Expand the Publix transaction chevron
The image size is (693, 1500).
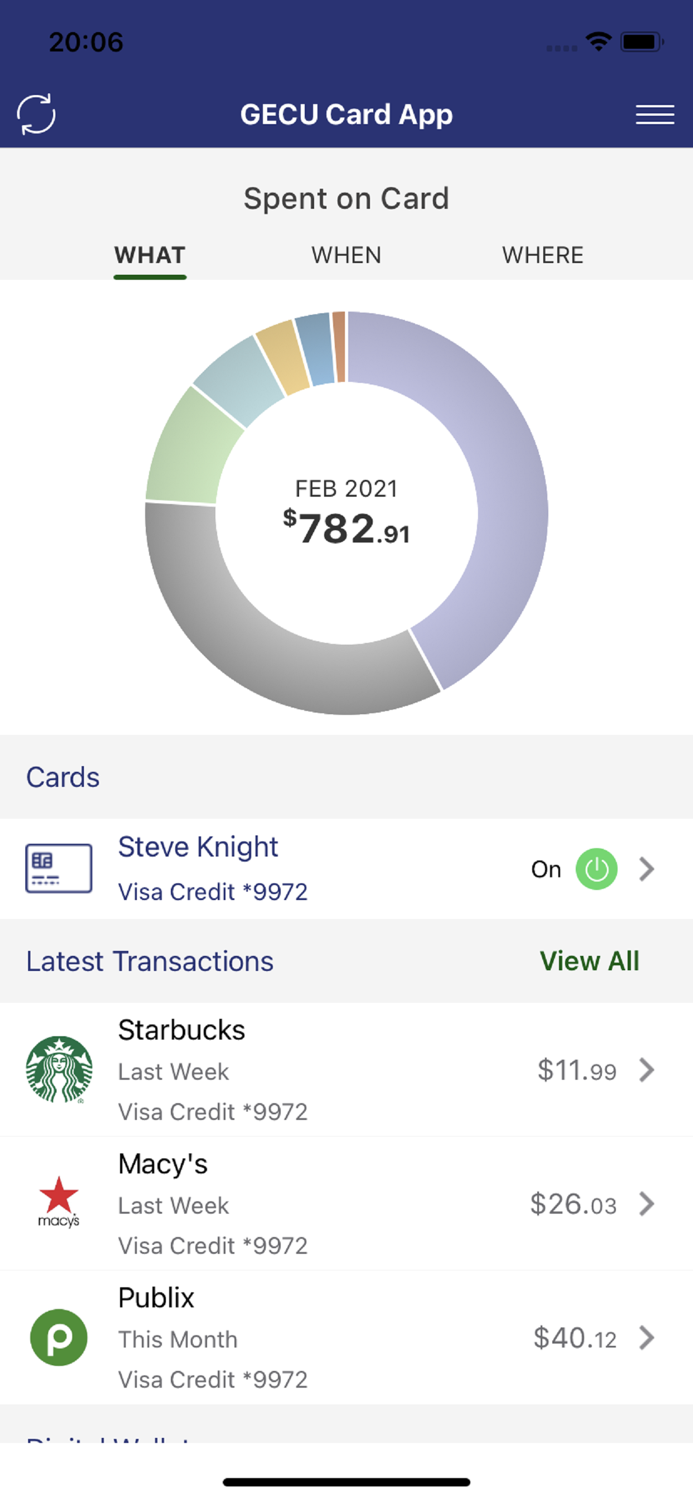pos(646,1338)
